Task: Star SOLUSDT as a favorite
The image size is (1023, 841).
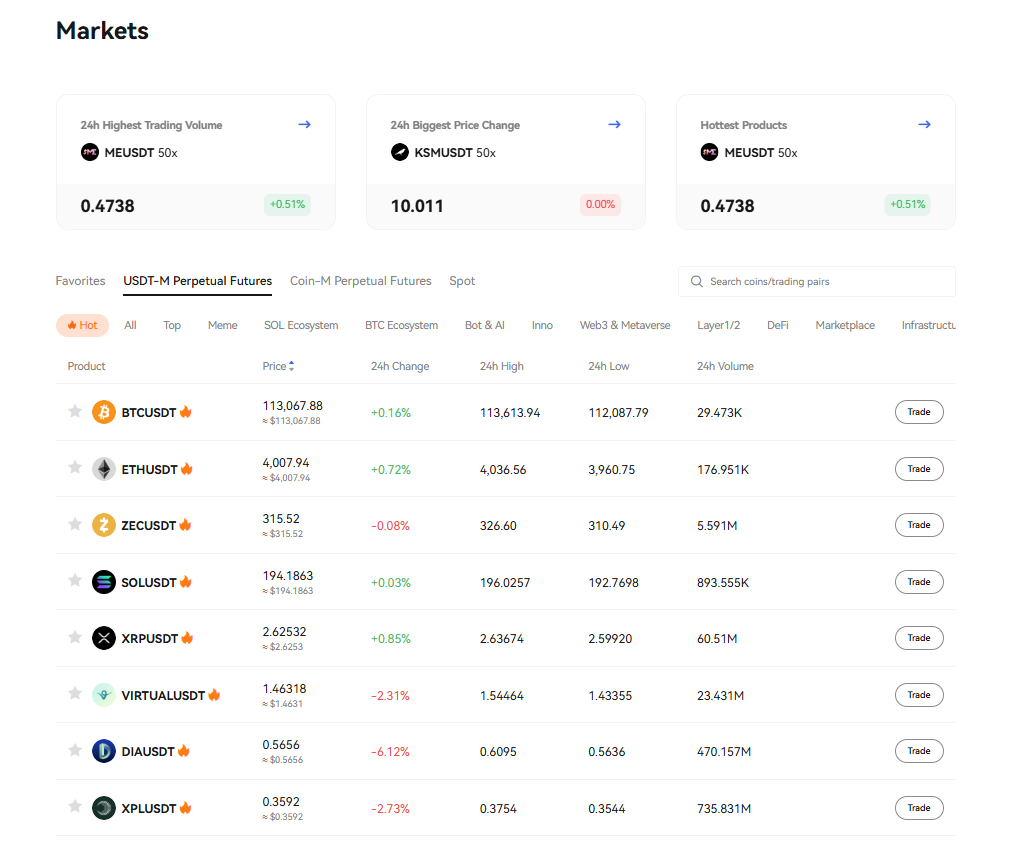Action: [x=74, y=581]
